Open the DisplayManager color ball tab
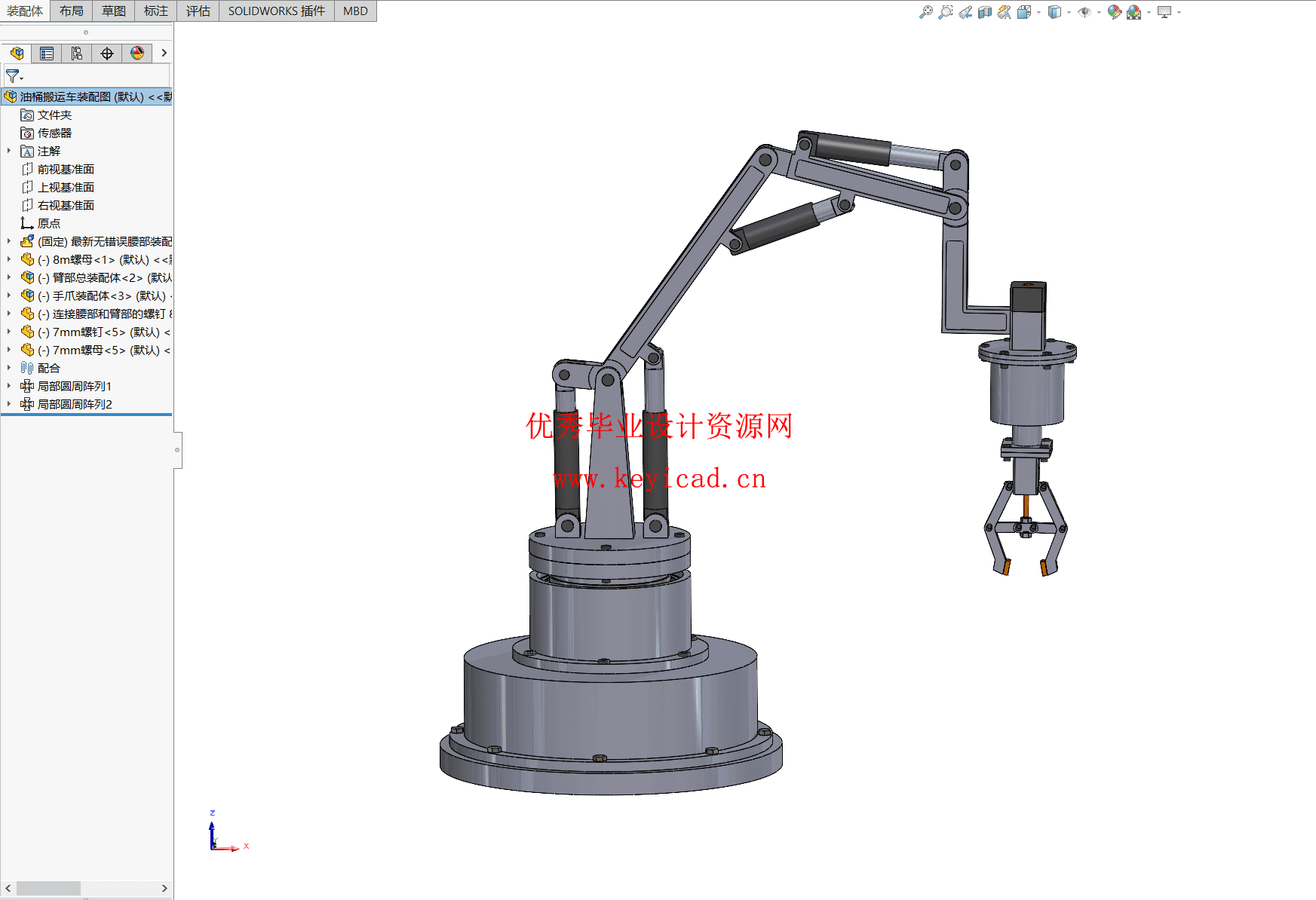The width and height of the screenshot is (1316, 900). [x=137, y=53]
